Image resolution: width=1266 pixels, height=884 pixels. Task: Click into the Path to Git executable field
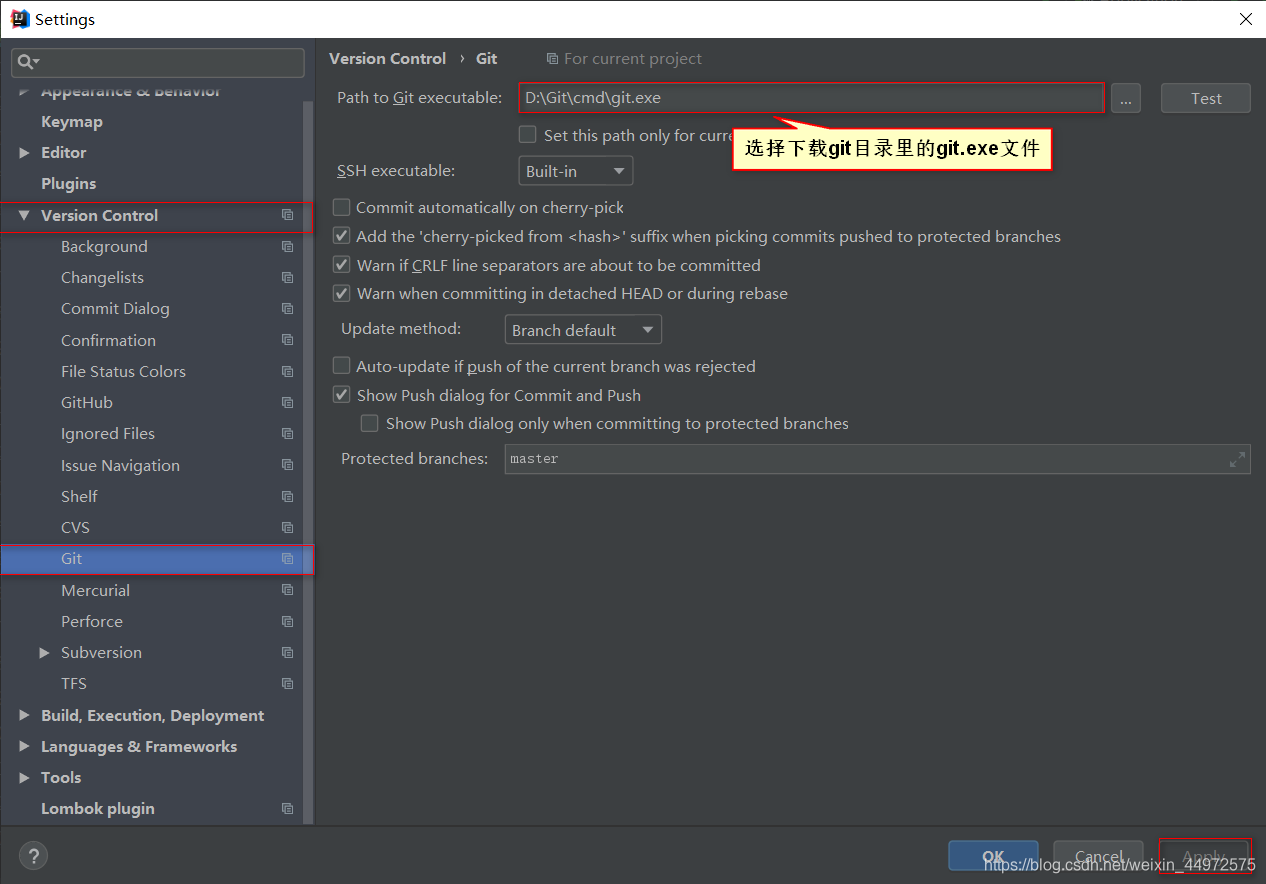tap(811, 98)
